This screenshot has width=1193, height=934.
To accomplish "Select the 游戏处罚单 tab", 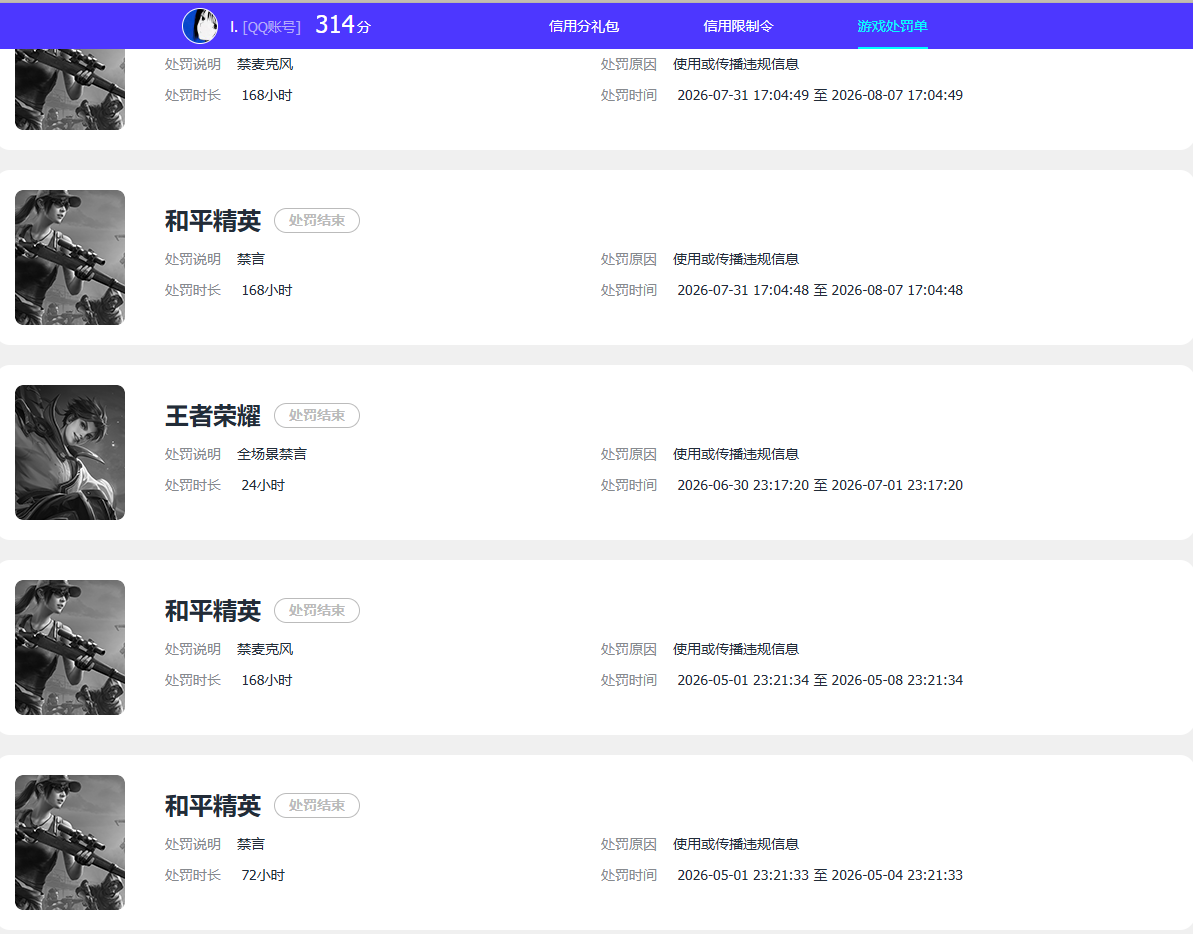I will 892,26.
